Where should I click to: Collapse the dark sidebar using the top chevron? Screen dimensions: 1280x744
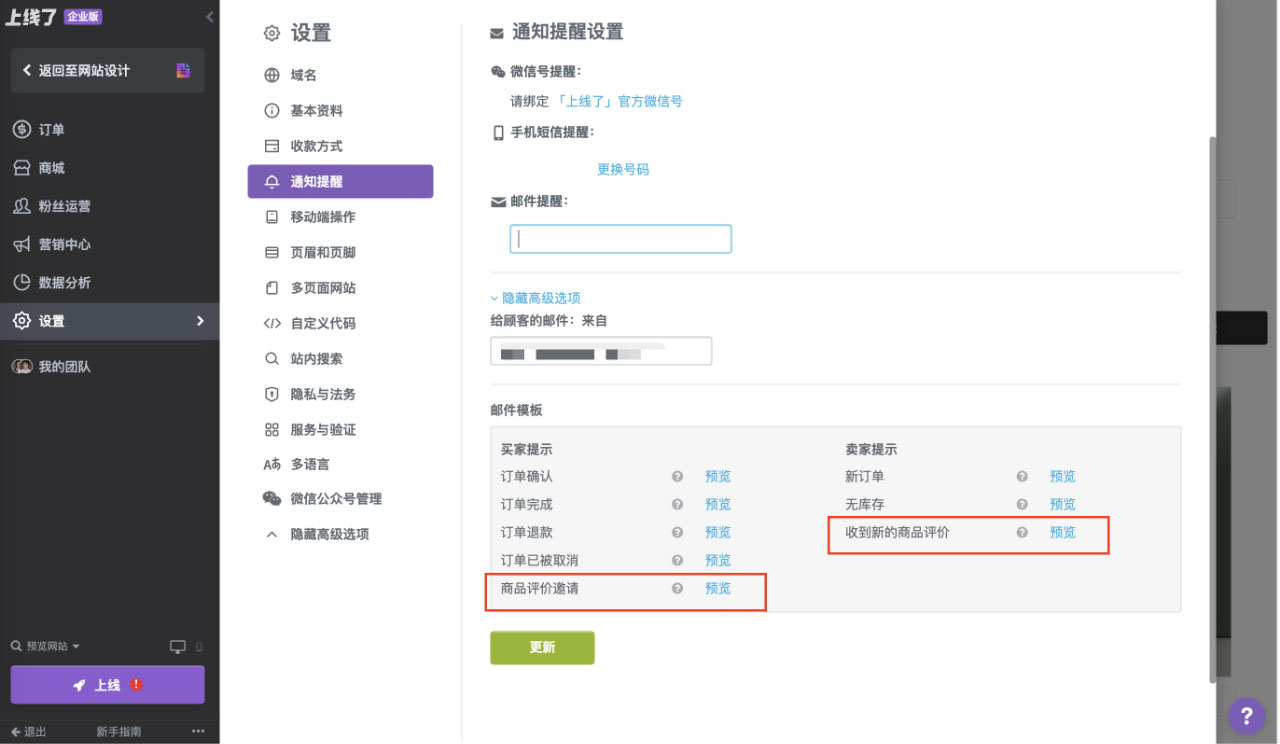pos(208,16)
